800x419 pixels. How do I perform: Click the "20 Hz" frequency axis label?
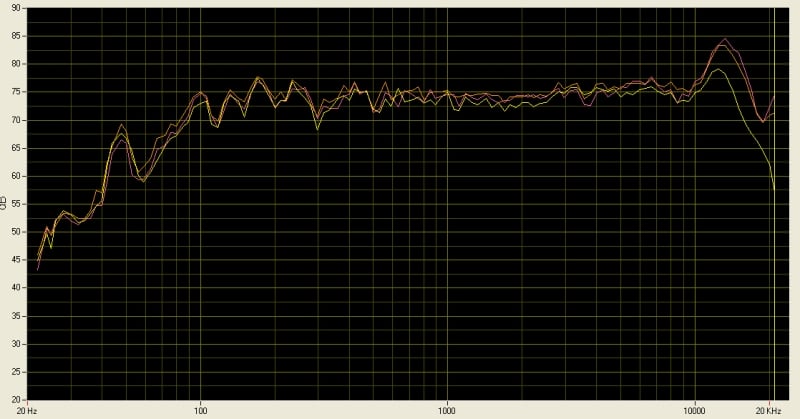tap(30, 410)
